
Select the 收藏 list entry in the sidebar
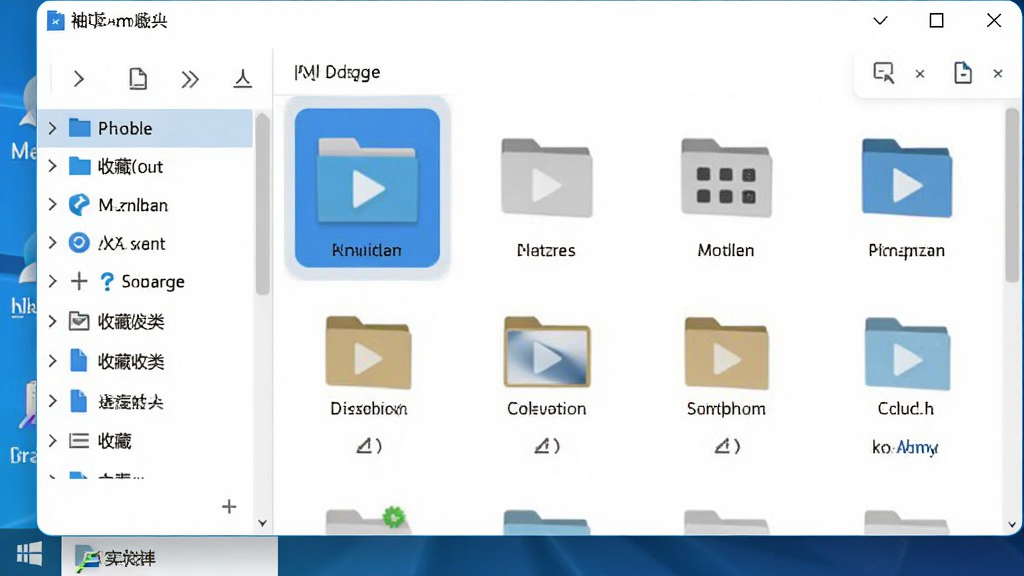point(101,441)
